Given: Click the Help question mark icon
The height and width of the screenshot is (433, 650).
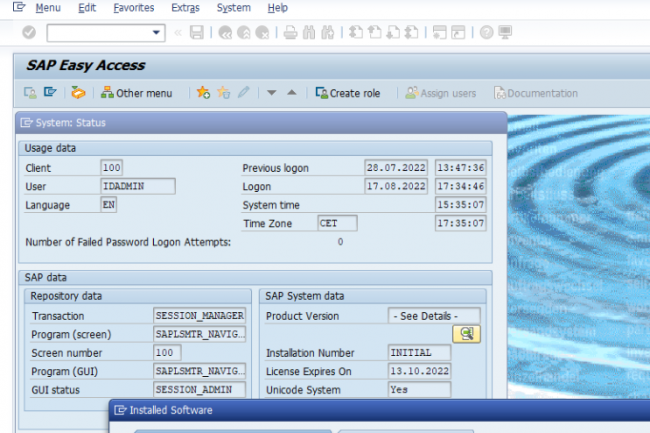Looking at the screenshot, I should click(486, 33).
